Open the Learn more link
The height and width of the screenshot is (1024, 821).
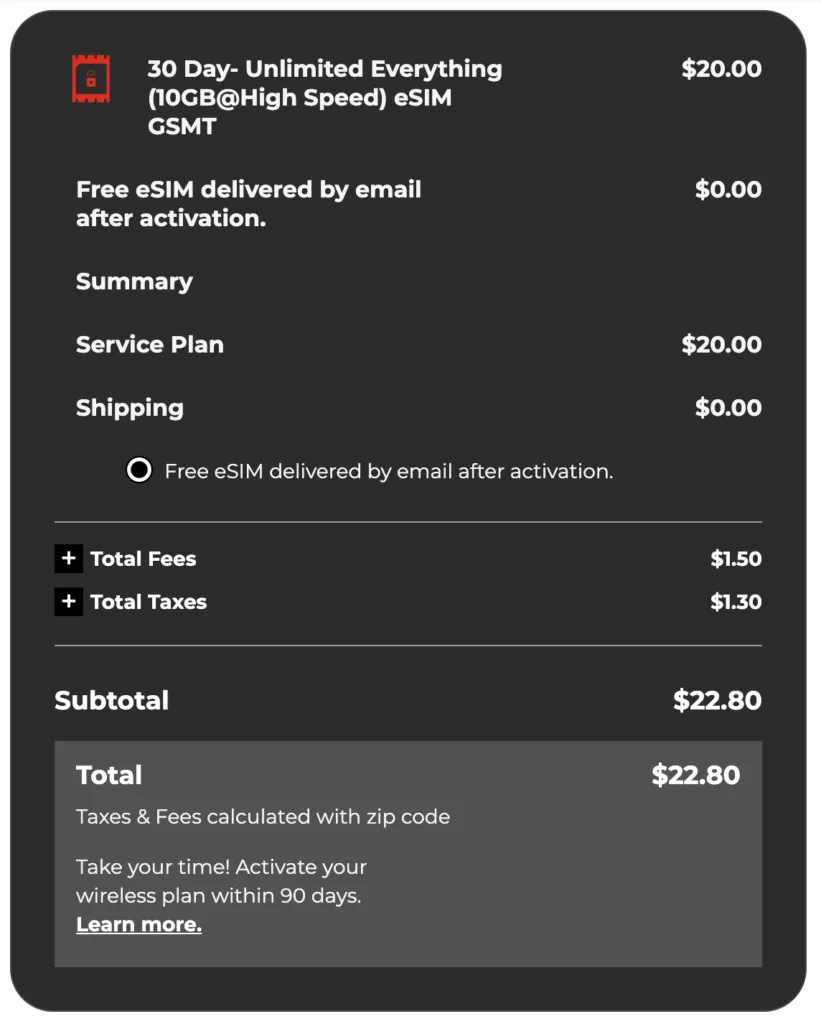[x=139, y=924]
